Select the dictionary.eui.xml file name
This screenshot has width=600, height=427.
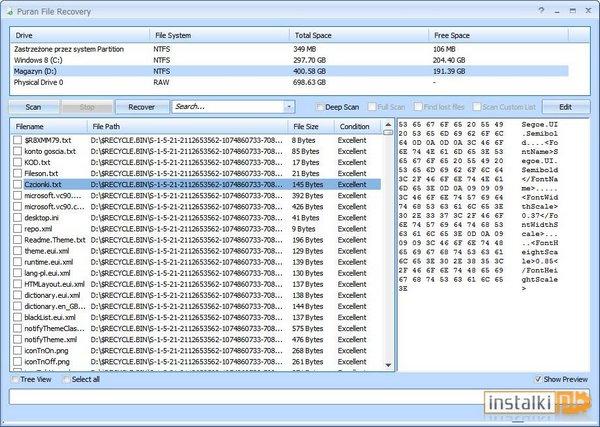pyautogui.click(x=52, y=295)
